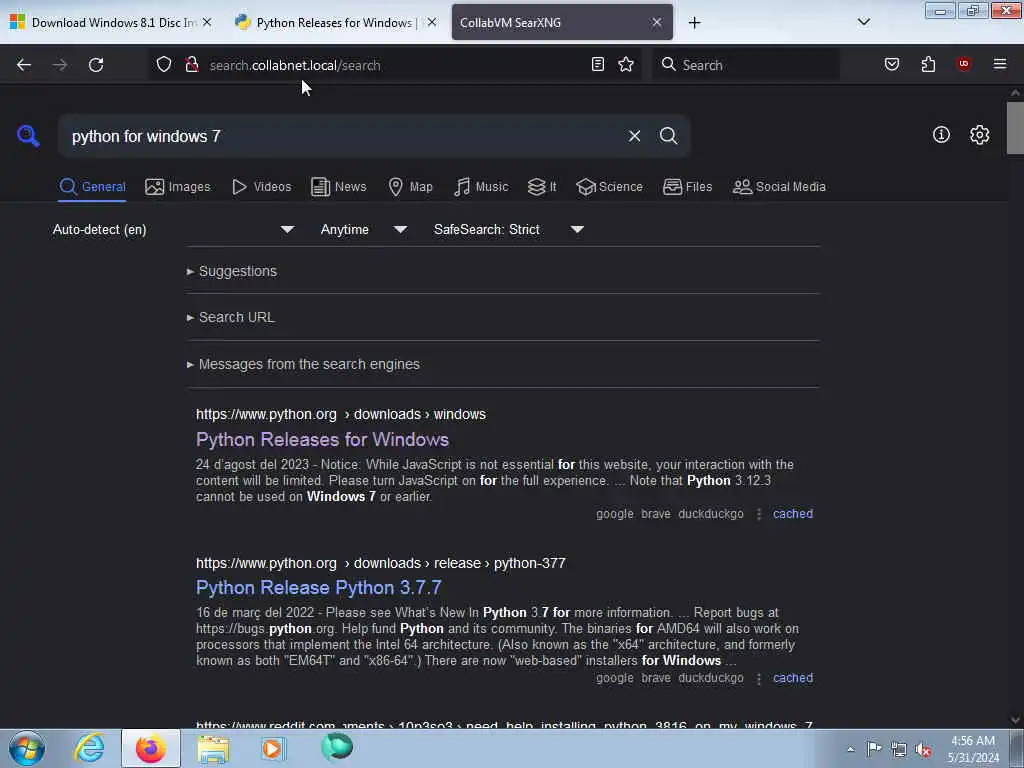Launch Windows Media Player from taskbar
The height and width of the screenshot is (768, 1024).
pyautogui.click(x=273, y=748)
